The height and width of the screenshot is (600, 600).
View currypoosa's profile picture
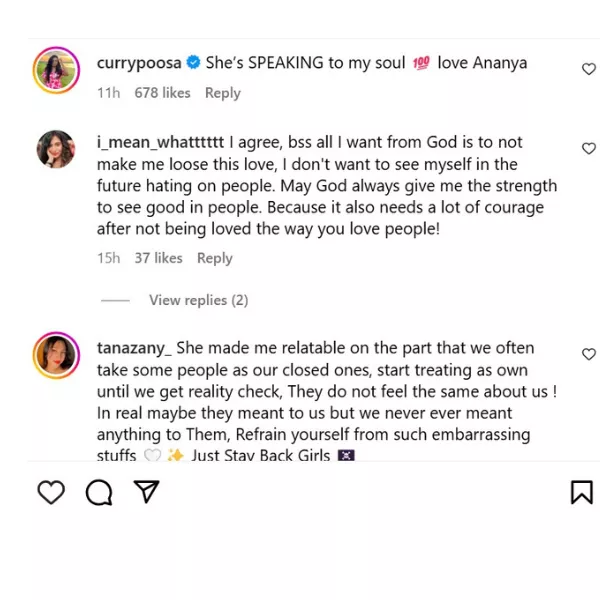click(x=56, y=70)
